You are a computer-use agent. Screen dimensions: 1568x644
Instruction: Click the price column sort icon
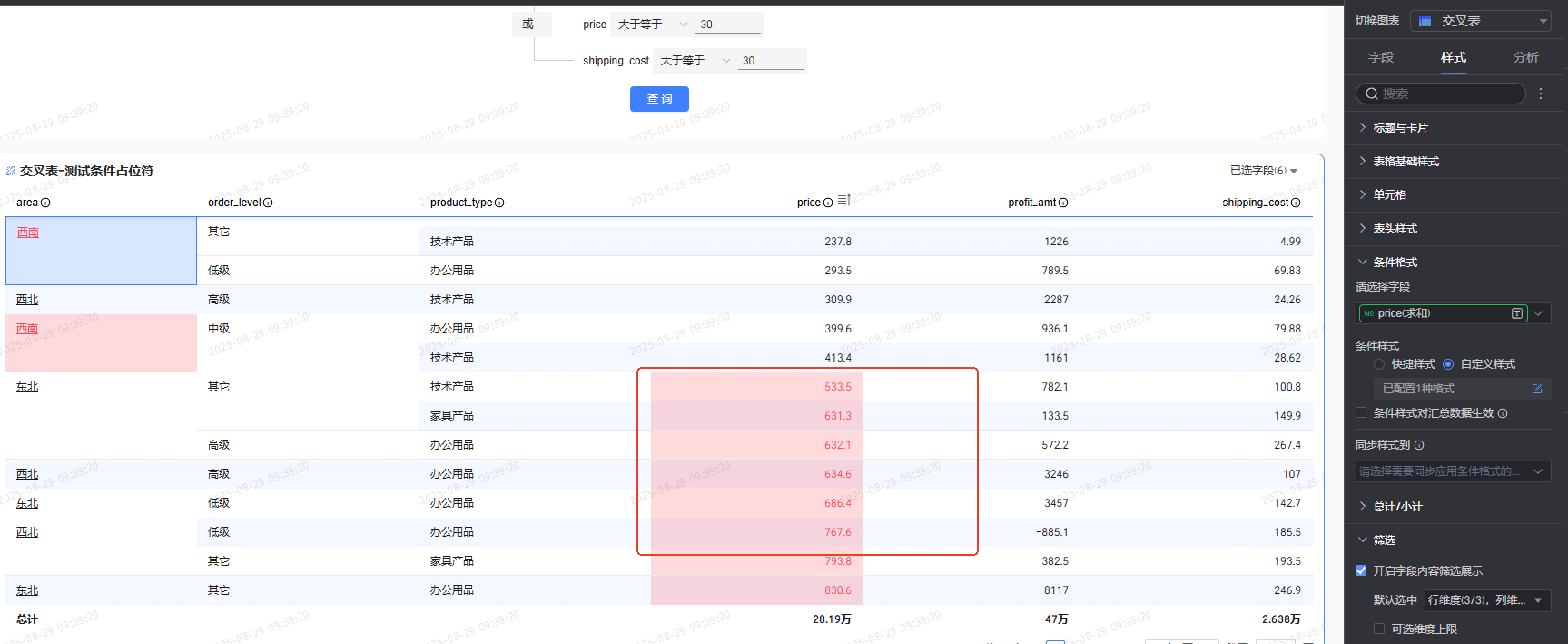843,201
